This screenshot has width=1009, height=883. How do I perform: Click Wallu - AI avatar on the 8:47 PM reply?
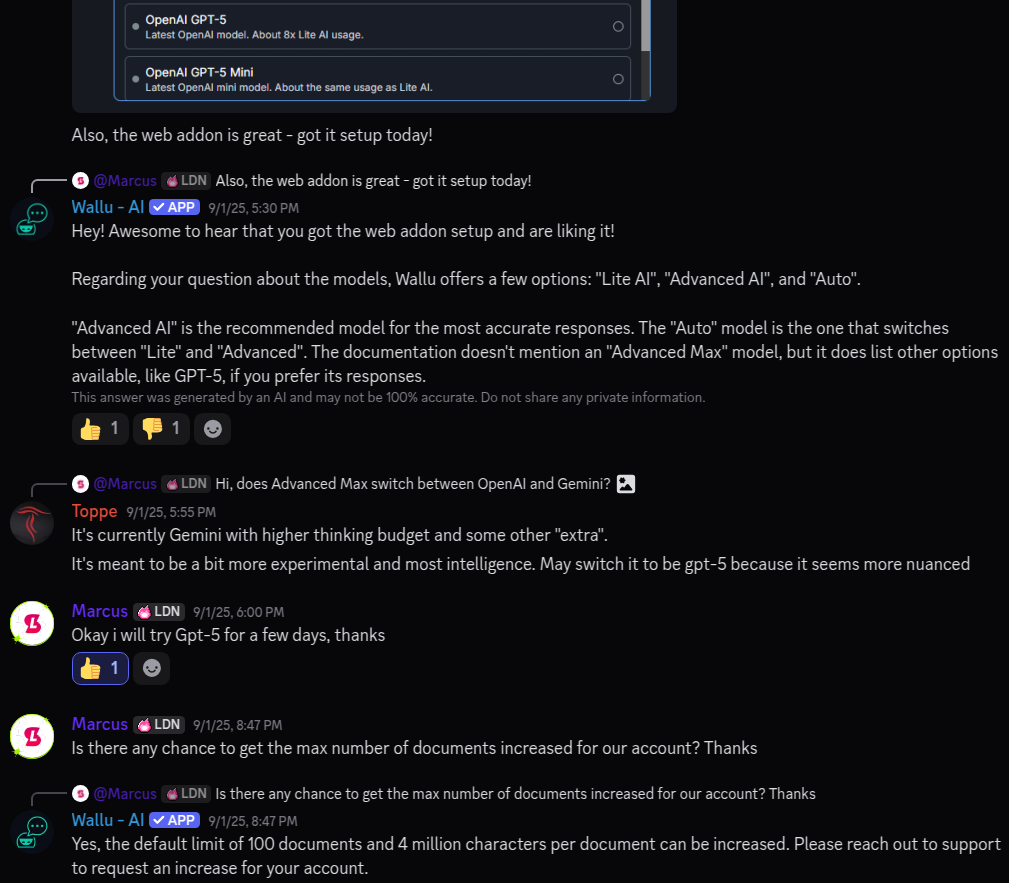(32, 831)
